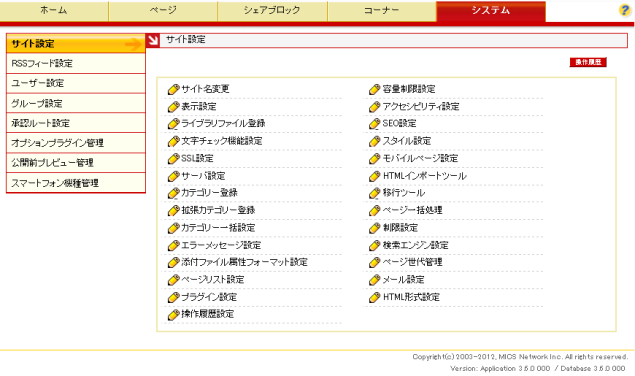
Task: Open the help question mark icon
Action: 625,10
